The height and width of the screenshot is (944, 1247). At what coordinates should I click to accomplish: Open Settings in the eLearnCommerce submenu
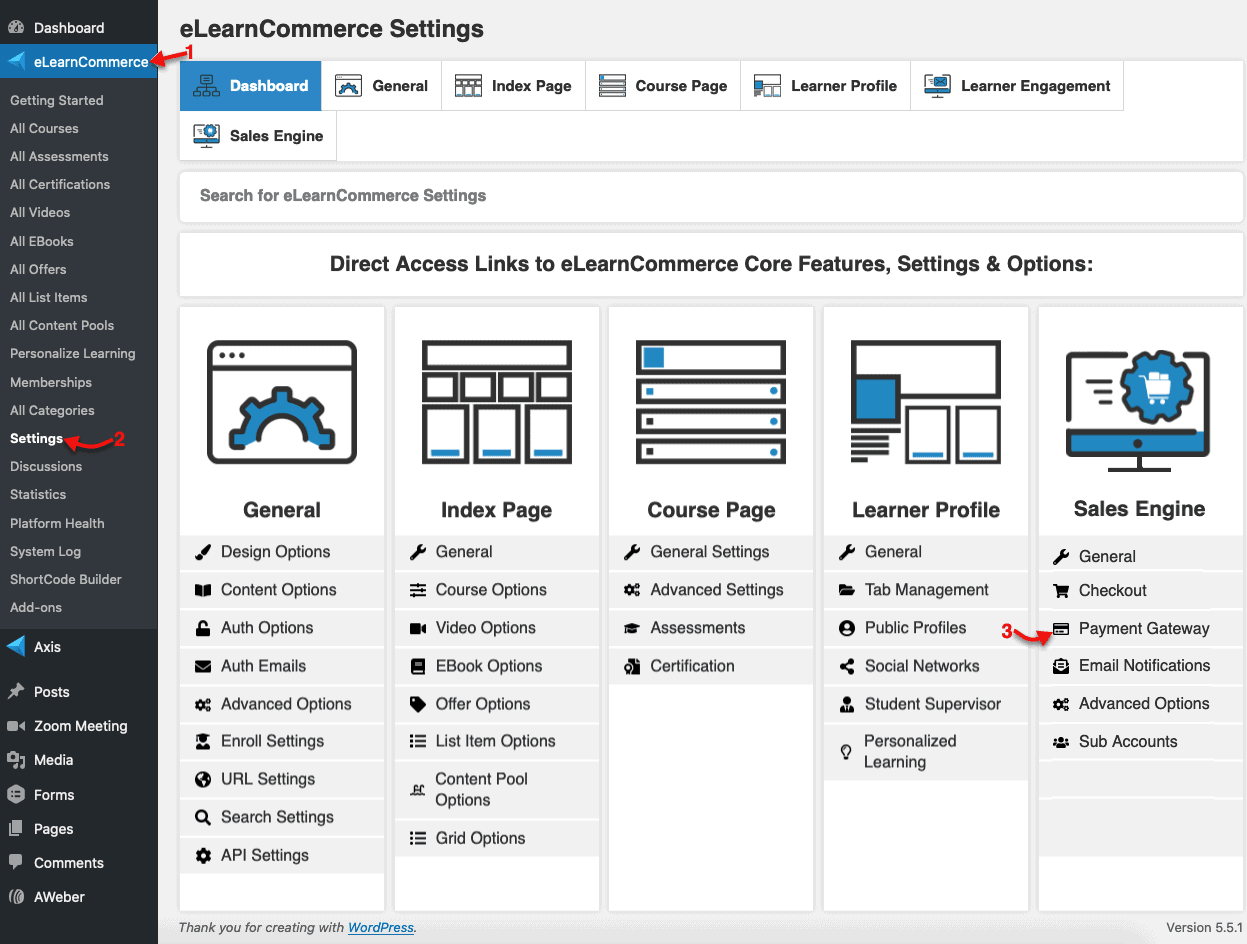[36, 438]
